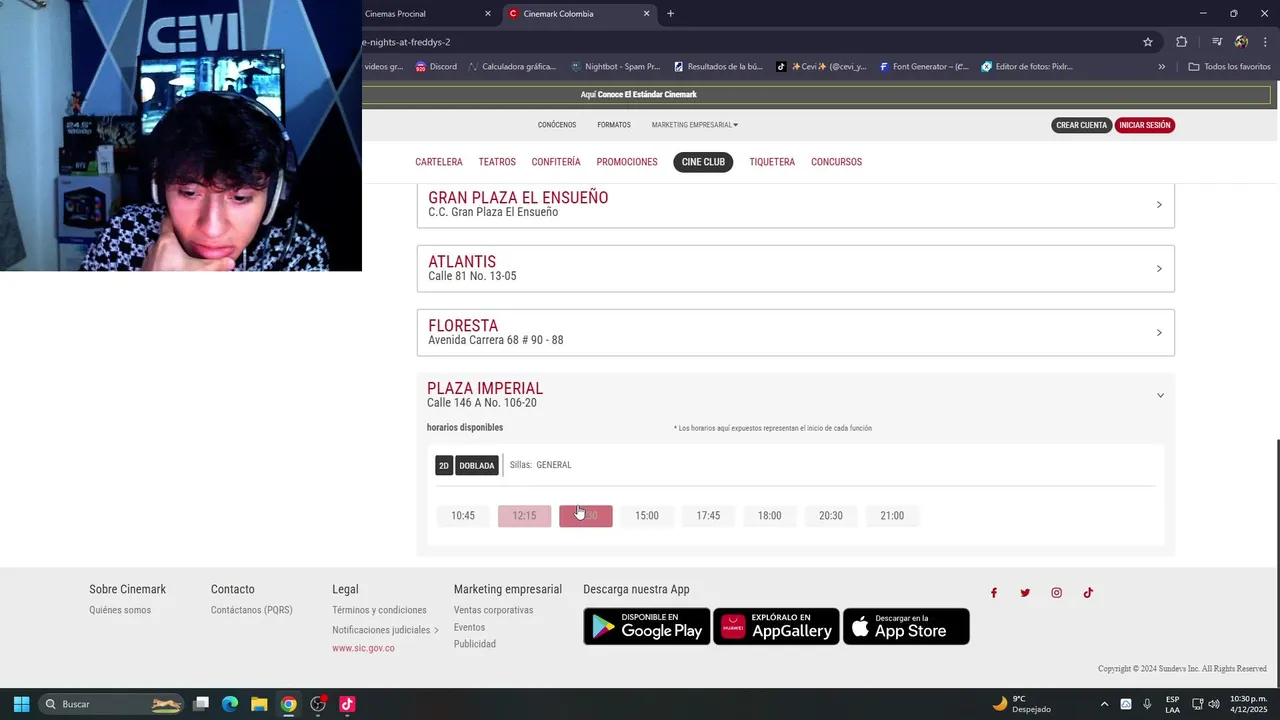Open the Font Generator bookmark

(x=924, y=67)
